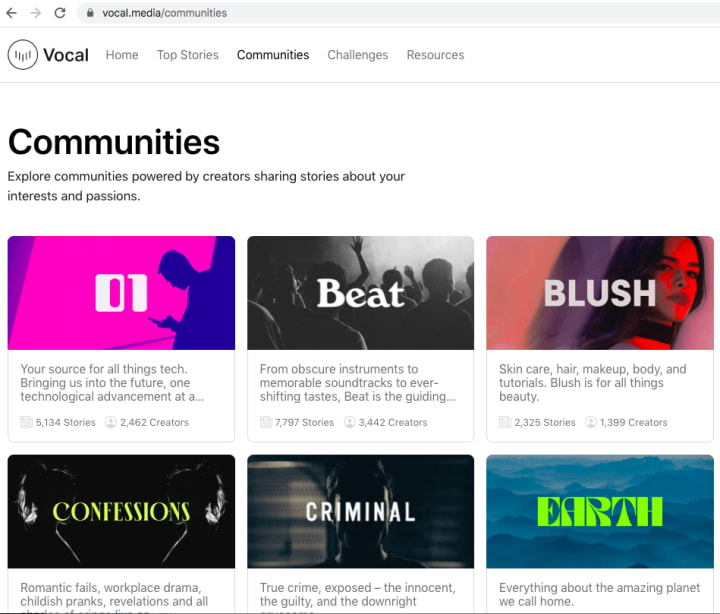Open the Home nav item

pos(122,55)
